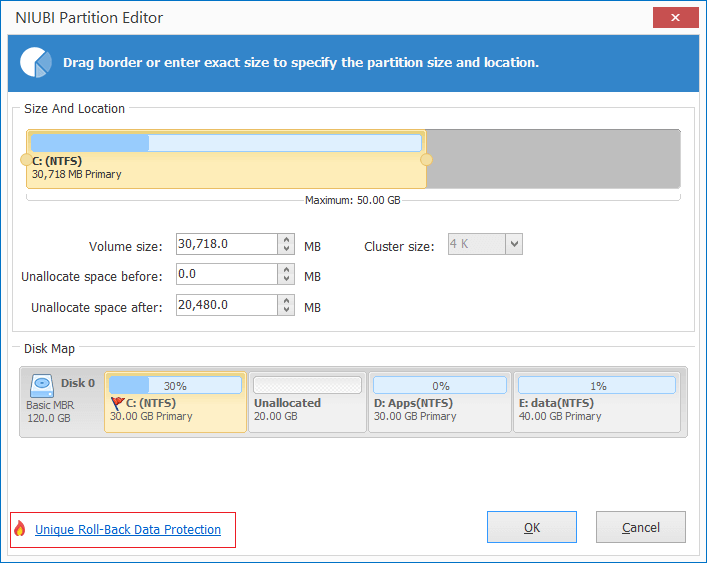Viewport: 707px width, 563px height.
Task: Increase Volume size with the up arrow
Action: 286,239
